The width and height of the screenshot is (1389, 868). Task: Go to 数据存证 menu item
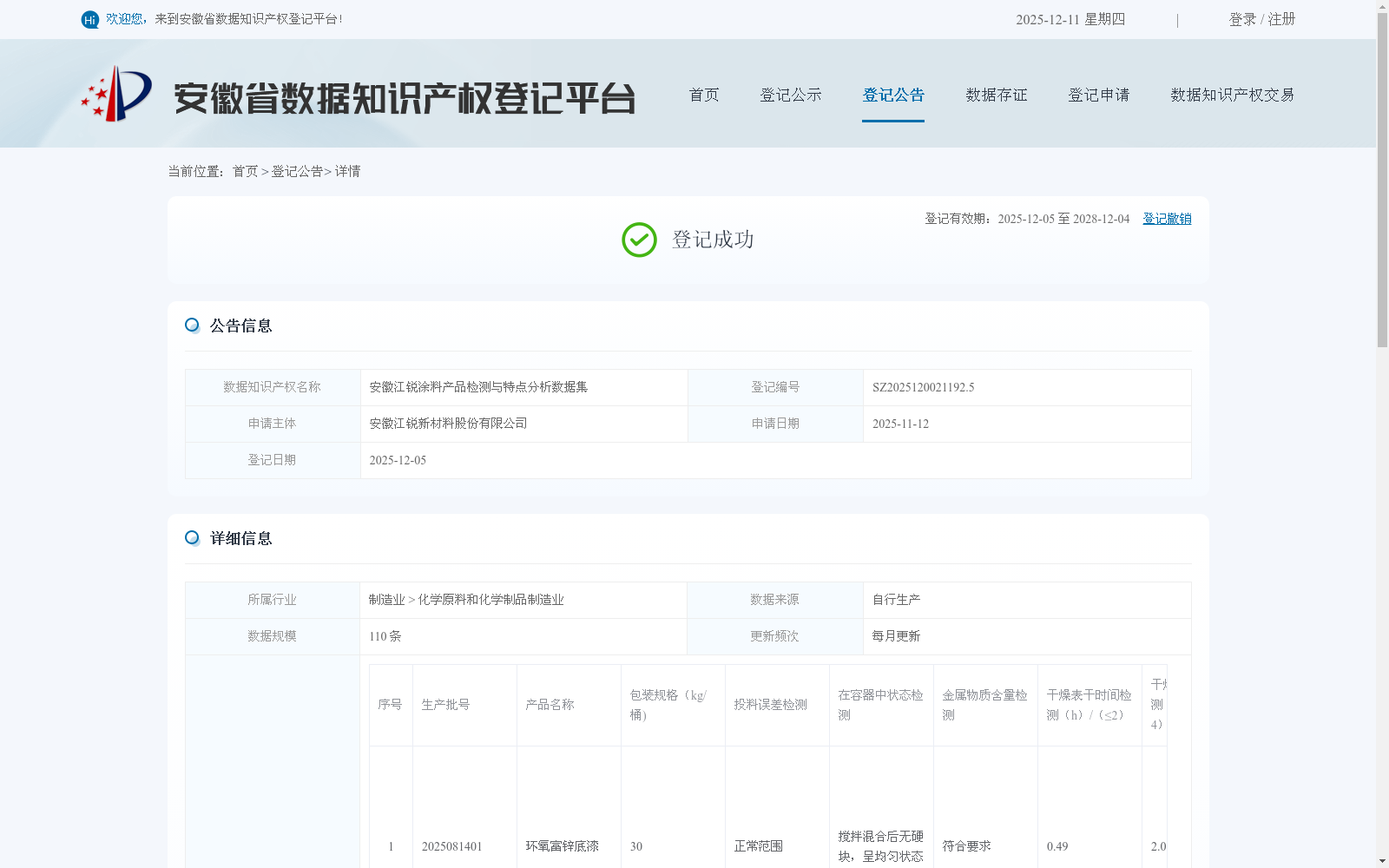tap(997, 95)
